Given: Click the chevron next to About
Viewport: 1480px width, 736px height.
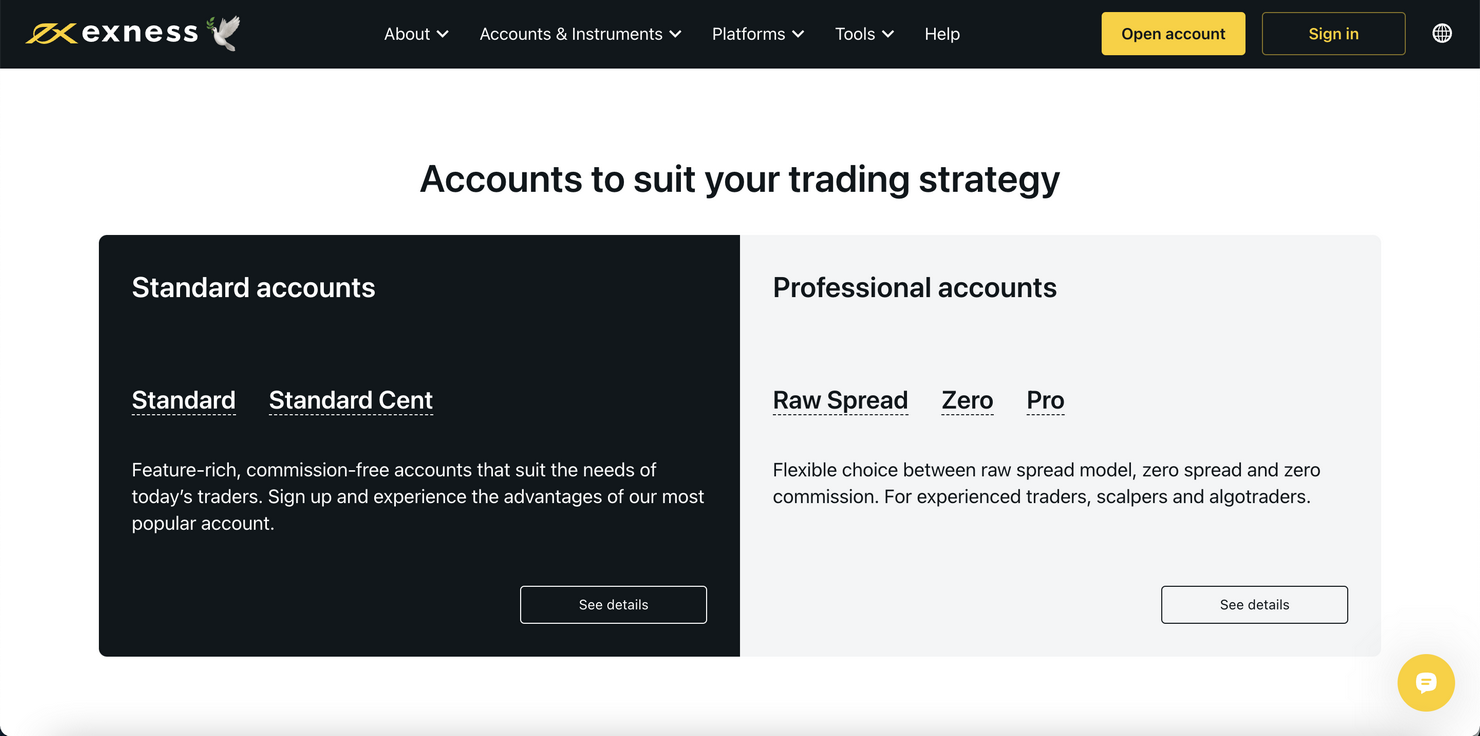Looking at the screenshot, I should click(x=443, y=33).
